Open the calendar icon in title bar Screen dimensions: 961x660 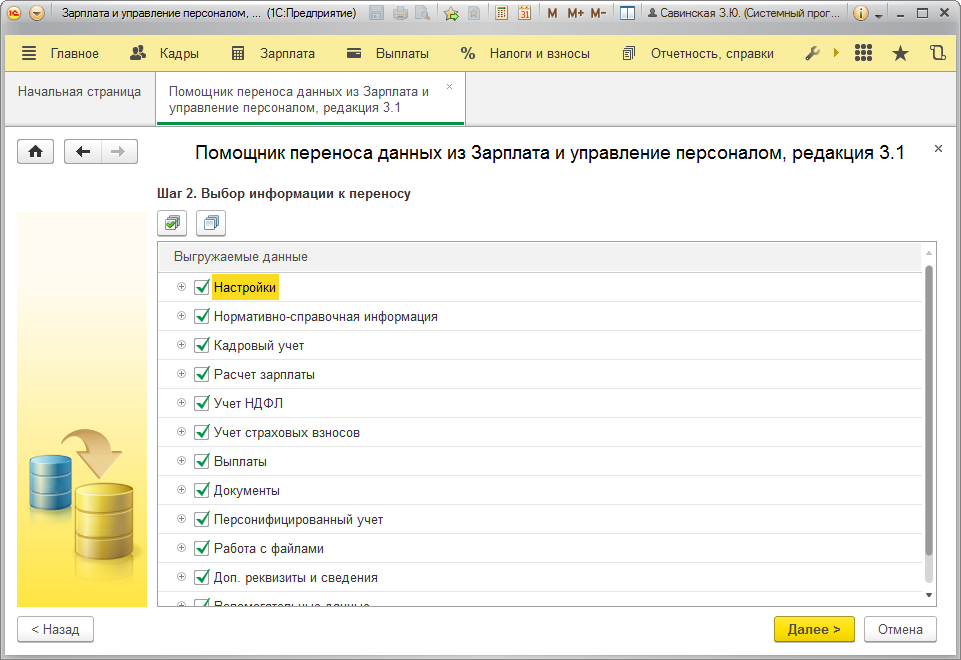tap(523, 14)
